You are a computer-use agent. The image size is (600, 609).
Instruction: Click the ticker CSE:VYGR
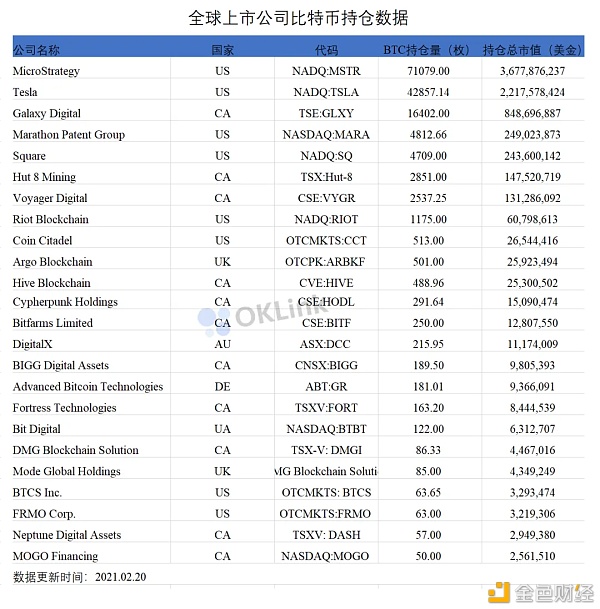[x=326, y=198]
